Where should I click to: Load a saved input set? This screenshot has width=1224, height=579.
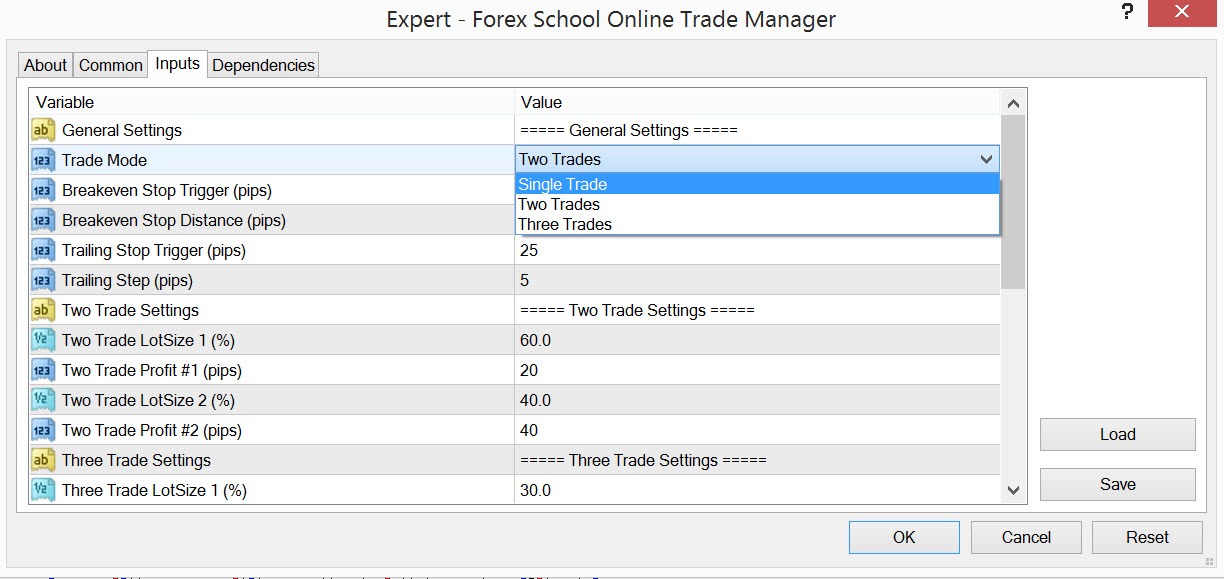coord(1117,434)
